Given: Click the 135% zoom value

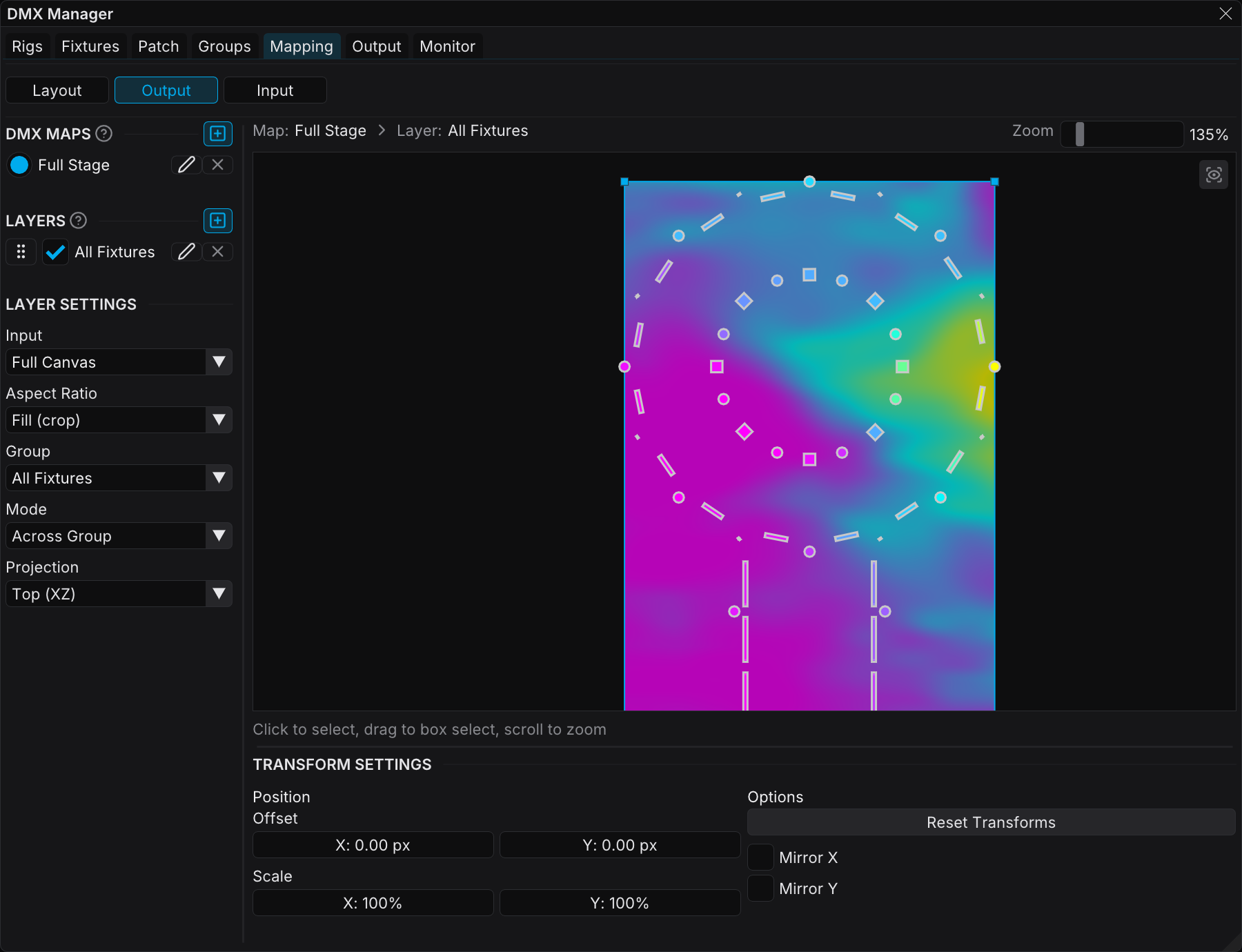Looking at the screenshot, I should 1209,135.
